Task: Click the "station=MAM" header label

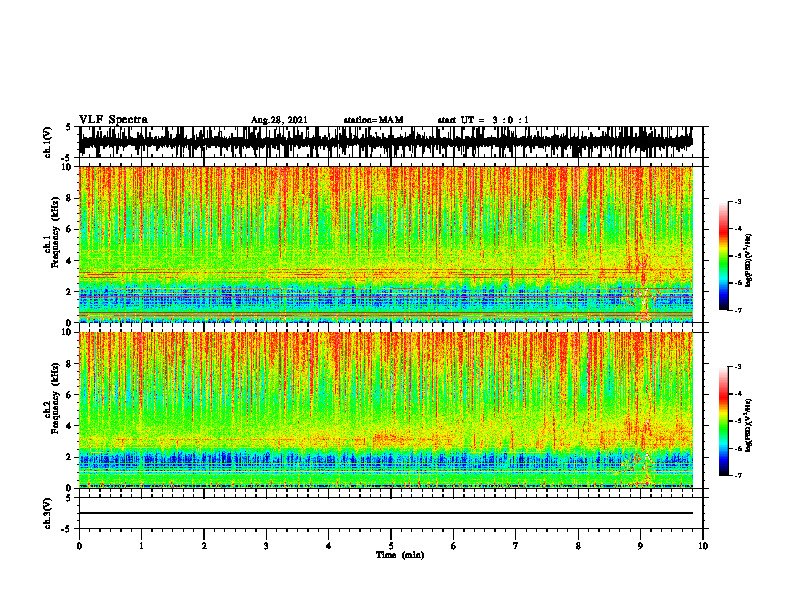Action: point(374,120)
